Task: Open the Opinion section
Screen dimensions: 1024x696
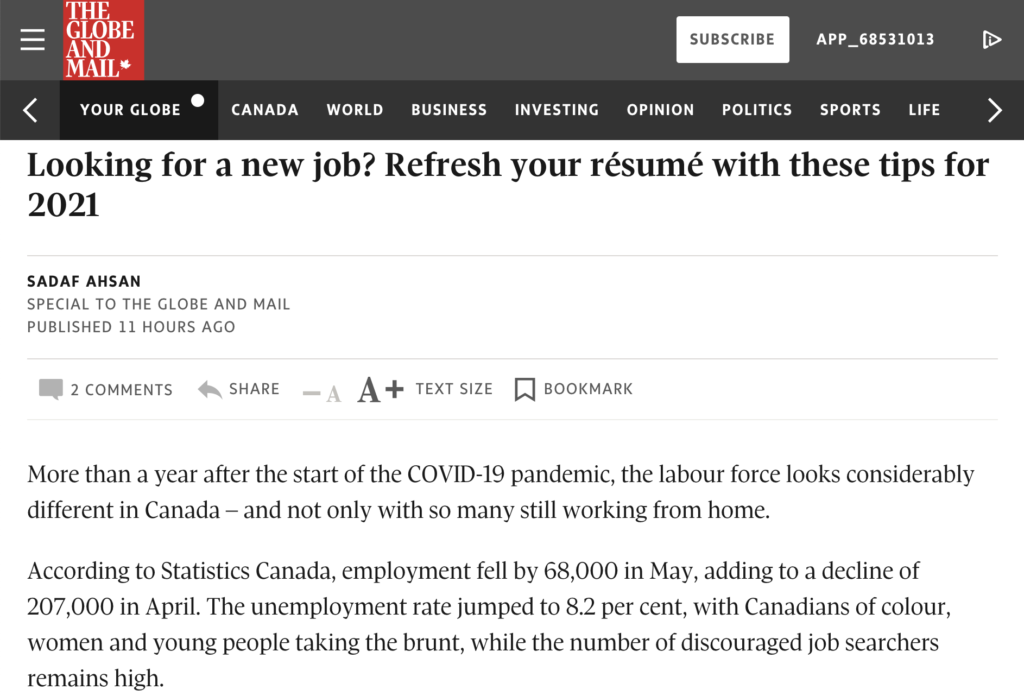Action: (x=660, y=110)
